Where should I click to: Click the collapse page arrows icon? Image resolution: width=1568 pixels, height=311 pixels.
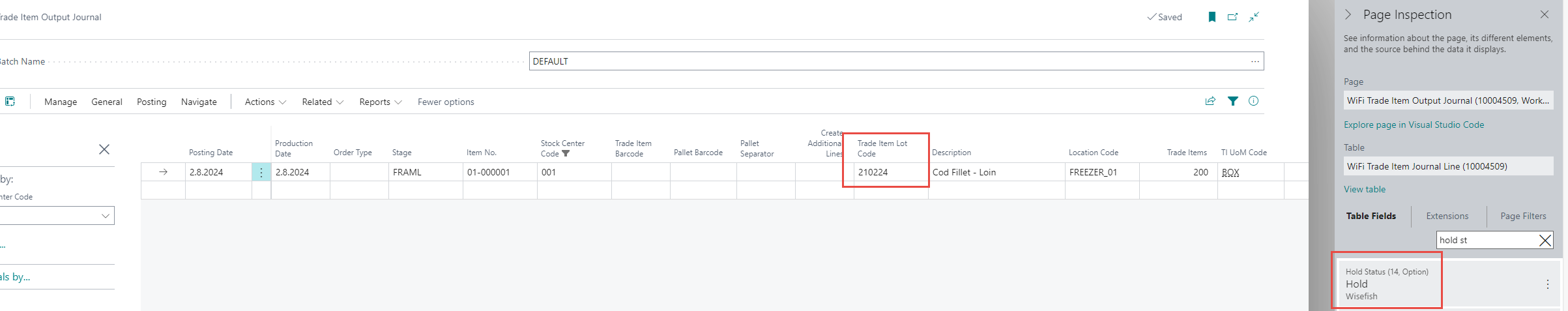[1254, 17]
